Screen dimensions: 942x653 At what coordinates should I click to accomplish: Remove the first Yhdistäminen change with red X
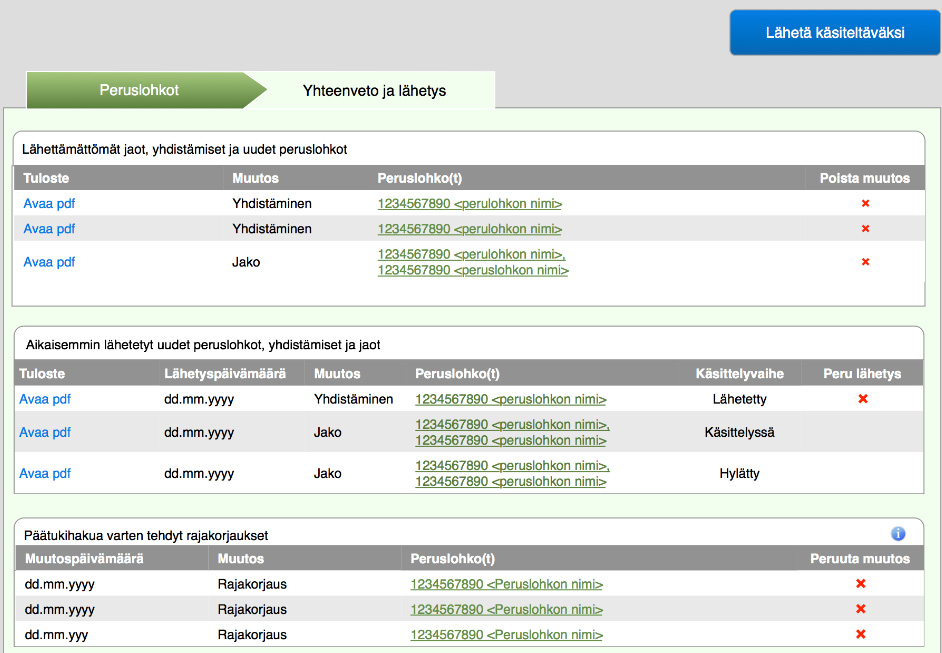click(865, 204)
